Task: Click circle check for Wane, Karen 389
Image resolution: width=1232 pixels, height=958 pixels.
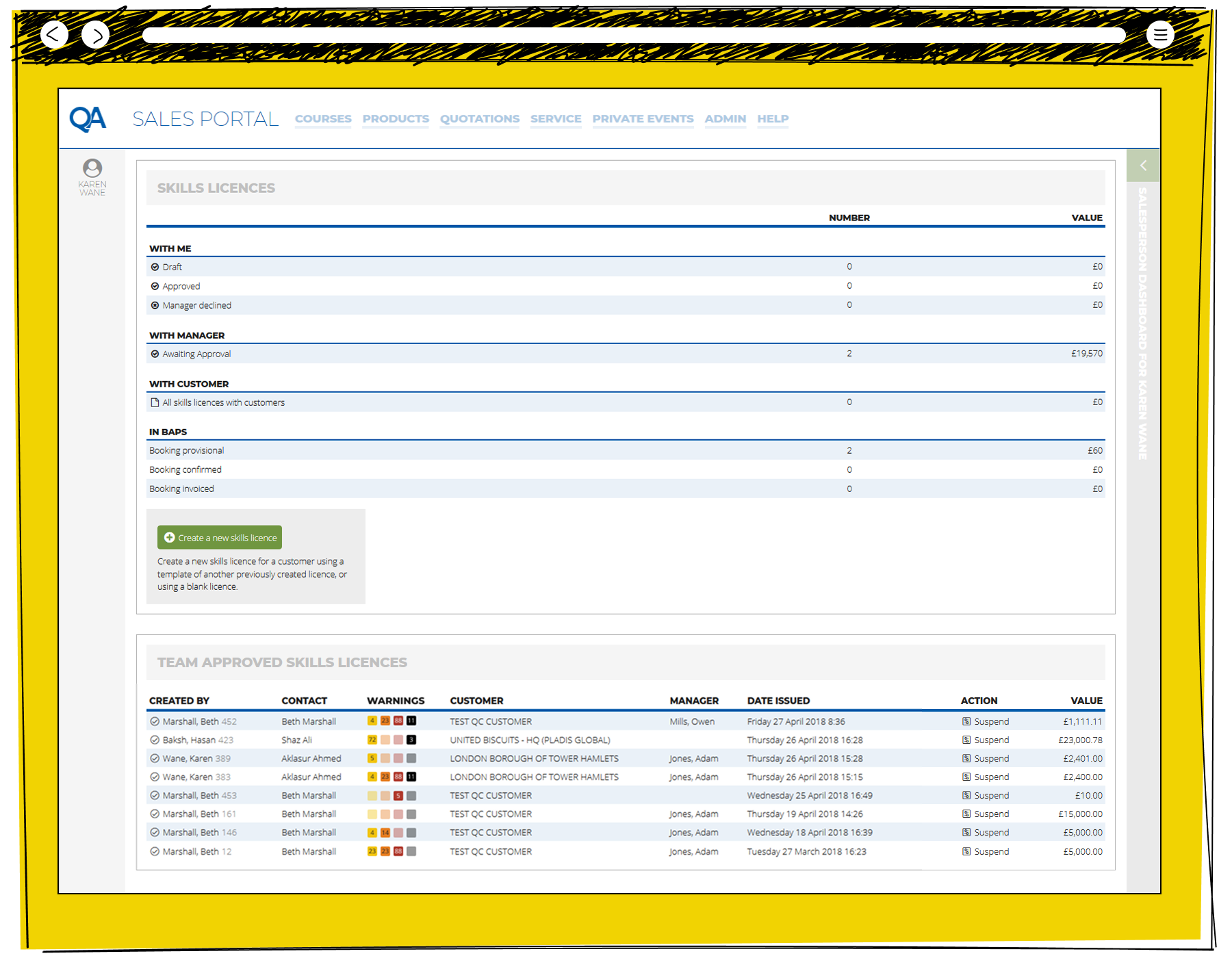Action: (x=155, y=758)
